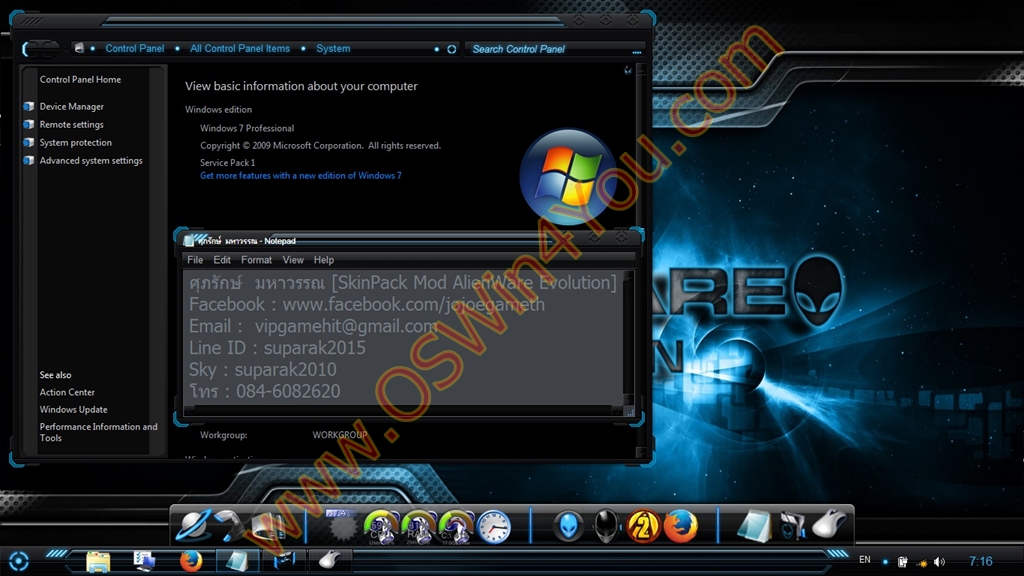The width and height of the screenshot is (1024, 576).
Task: Click the Search Control Panel field
Action: tap(555, 49)
